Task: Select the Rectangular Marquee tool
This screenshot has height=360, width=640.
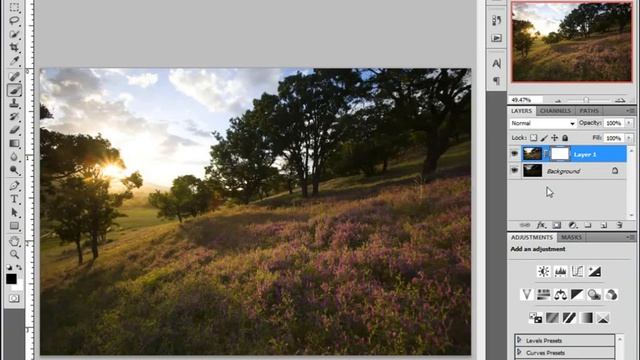Action: [14, 7]
